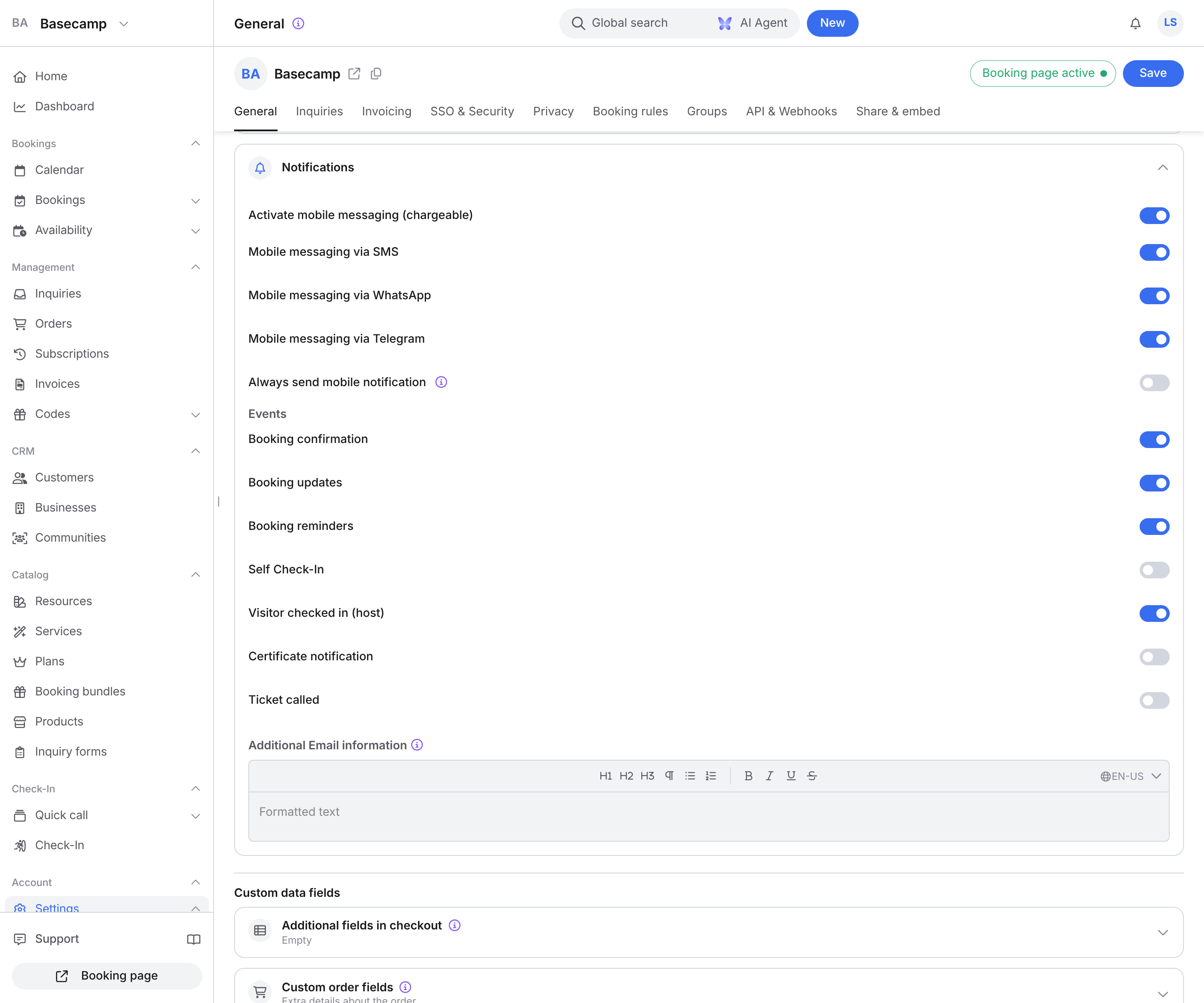Click into the Formatted text editor area
Viewport: 1204px width, 1003px height.
(x=709, y=816)
